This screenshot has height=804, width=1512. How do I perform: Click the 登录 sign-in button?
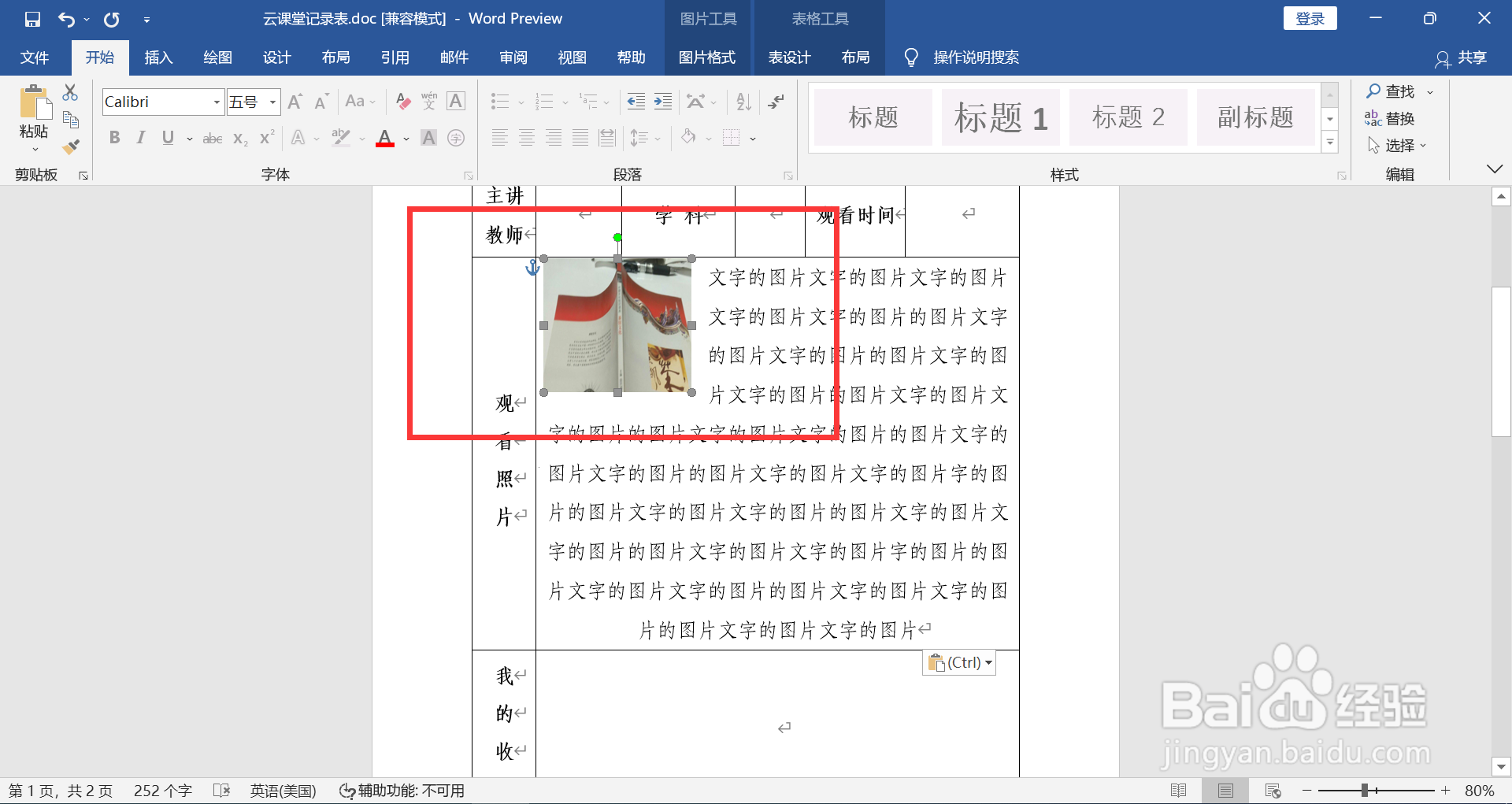click(x=1310, y=17)
